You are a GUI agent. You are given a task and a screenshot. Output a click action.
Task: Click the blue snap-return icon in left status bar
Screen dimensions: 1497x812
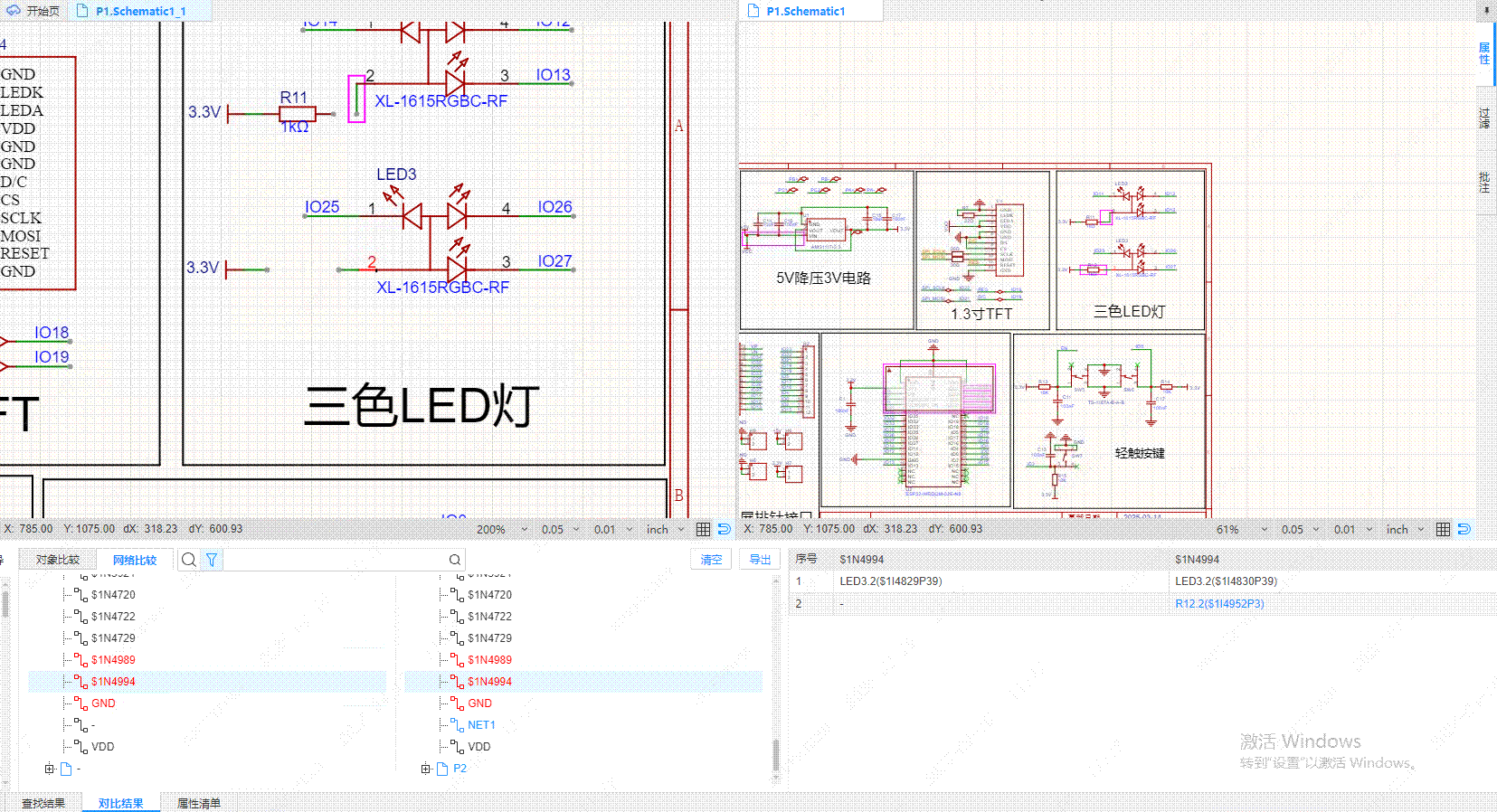point(724,529)
